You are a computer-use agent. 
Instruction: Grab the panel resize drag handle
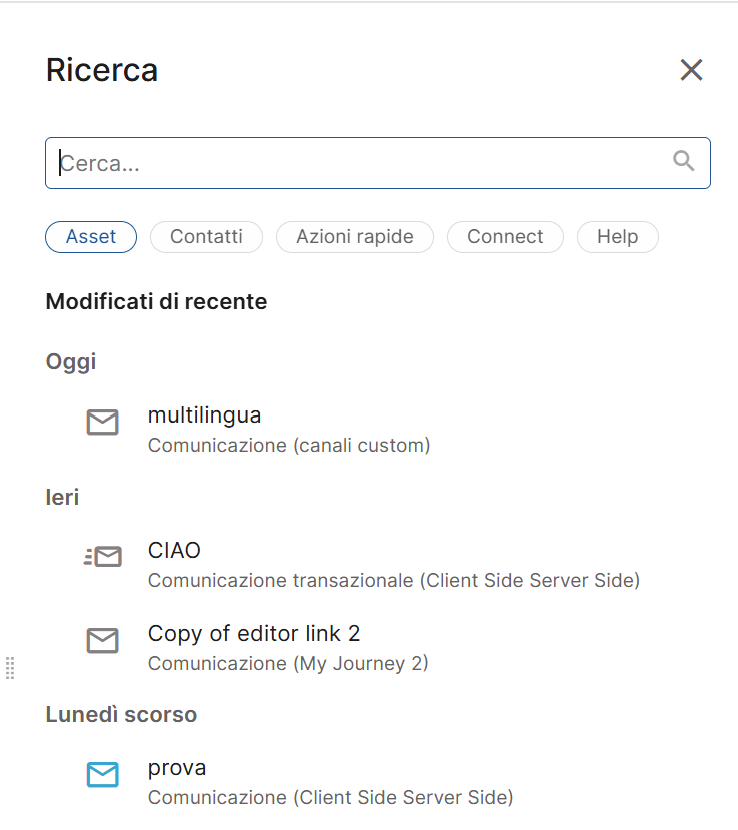tap(10, 667)
